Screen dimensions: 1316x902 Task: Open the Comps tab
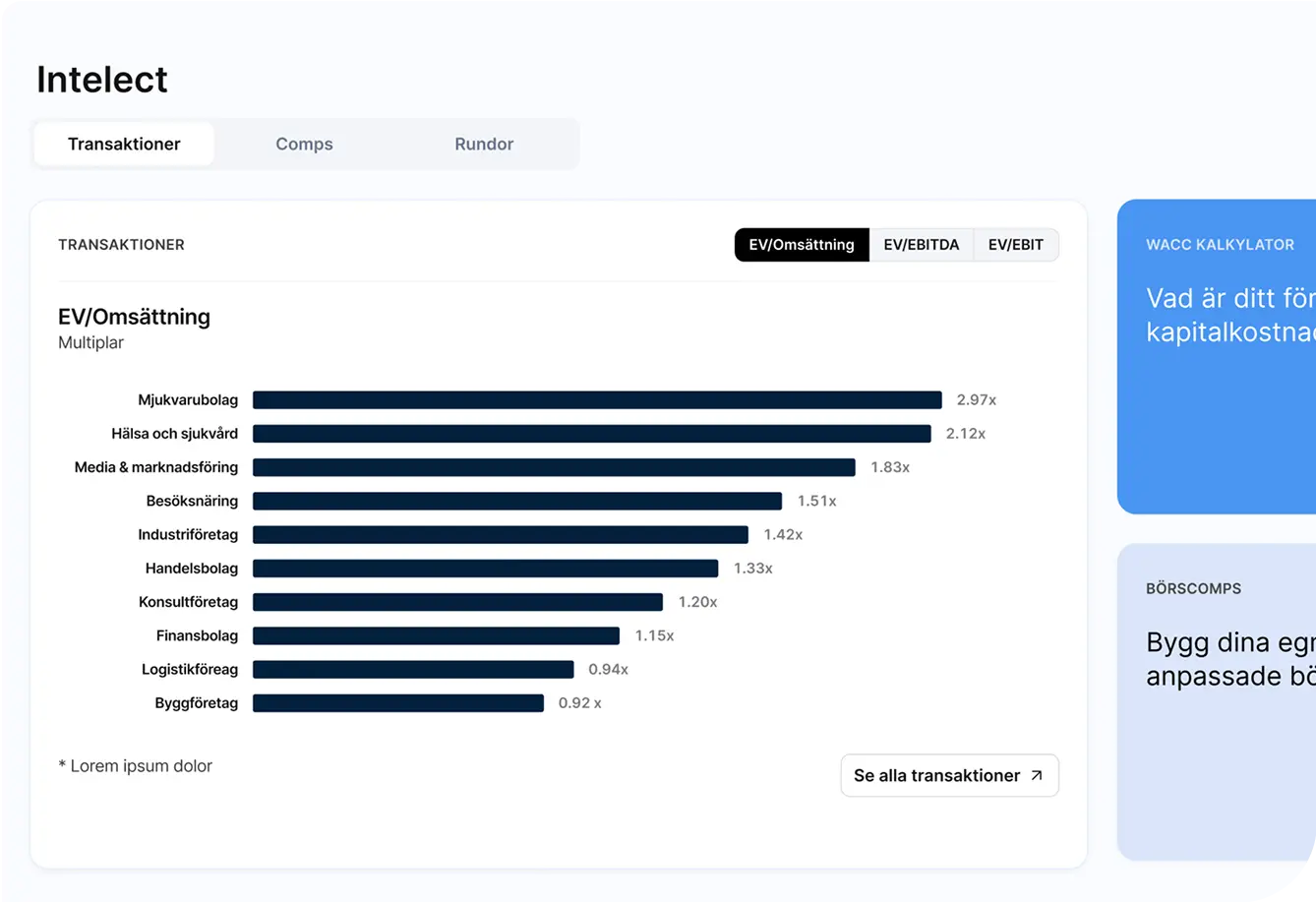(304, 144)
